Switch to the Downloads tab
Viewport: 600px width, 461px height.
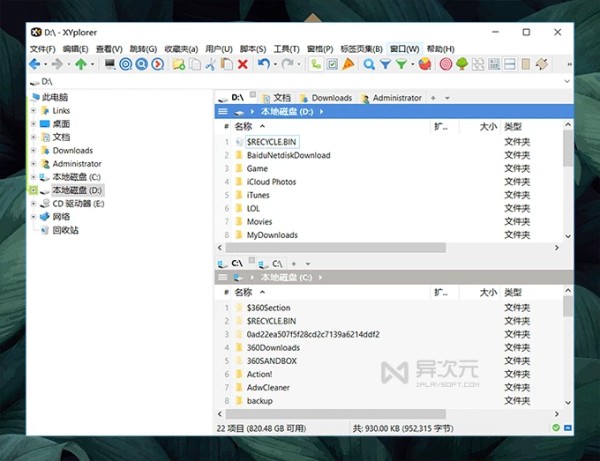coord(326,98)
